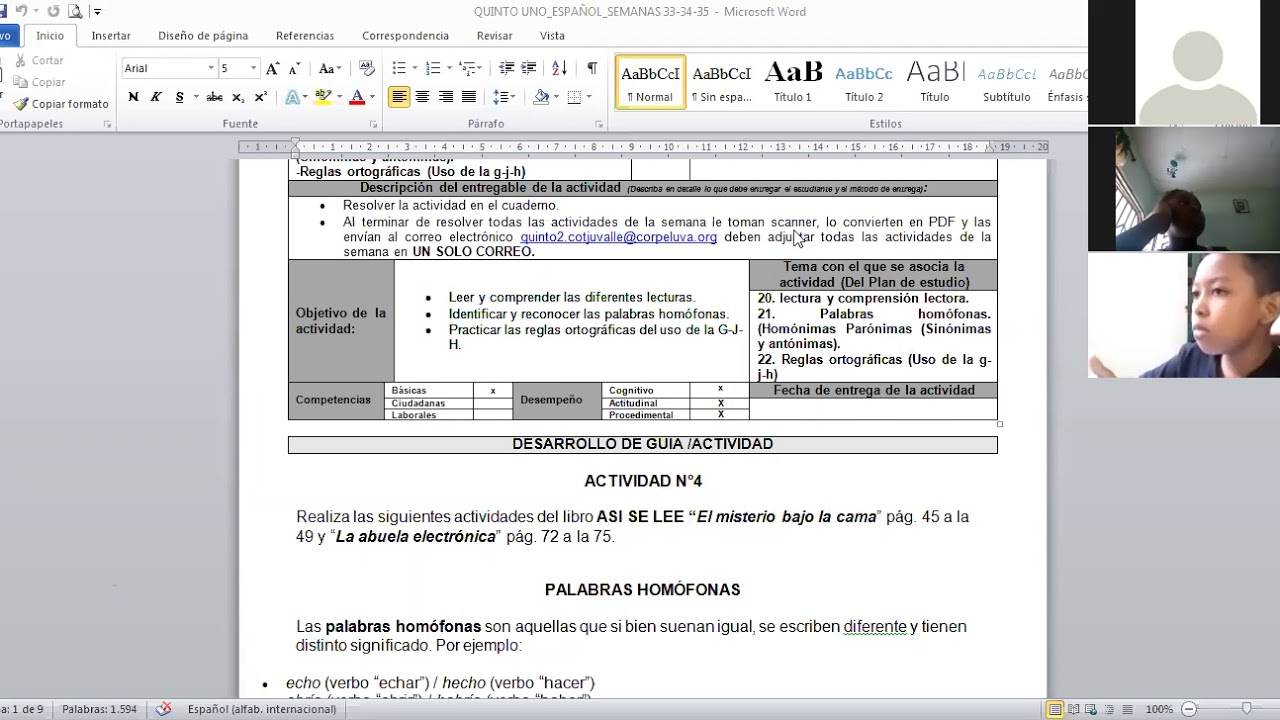Click the spell check status icon
Screen dimensions: 1280x720
pos(163,709)
